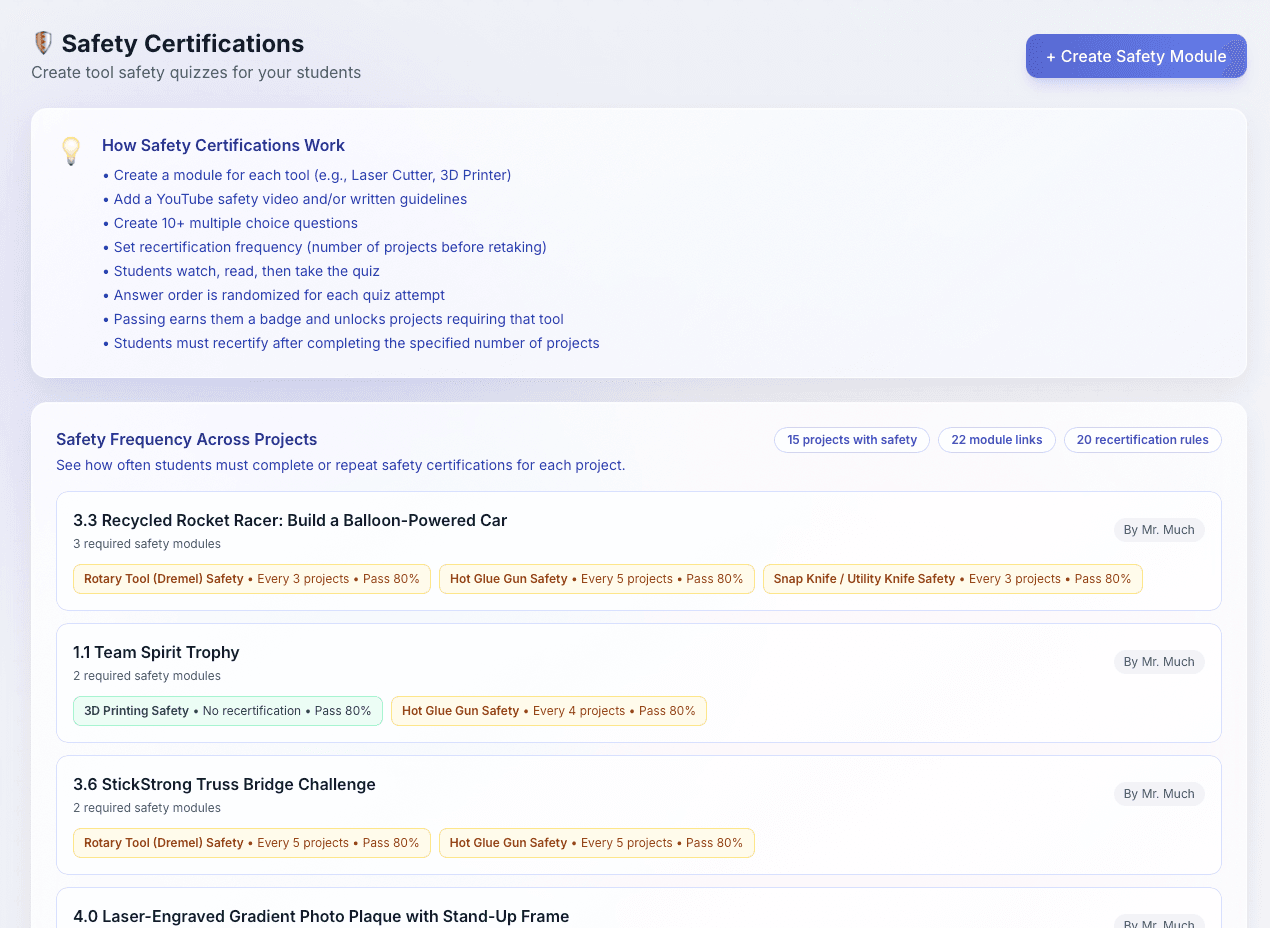Screen dimensions: 1270x928
Task: Click the plus icon on Create Safety Module
Action: (1051, 56)
